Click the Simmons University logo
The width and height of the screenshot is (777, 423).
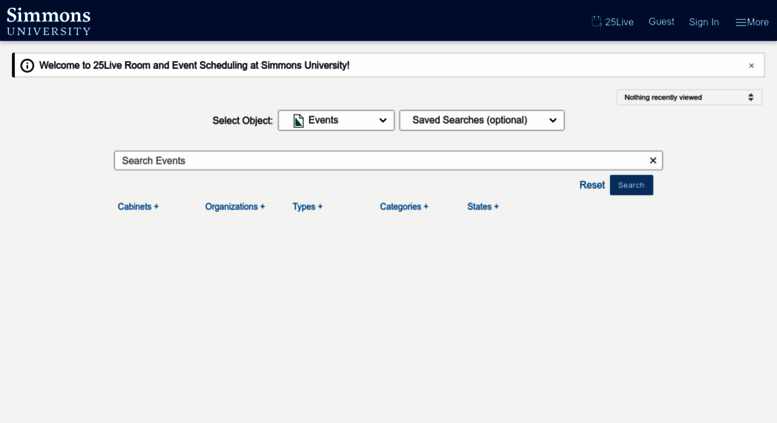(x=49, y=21)
